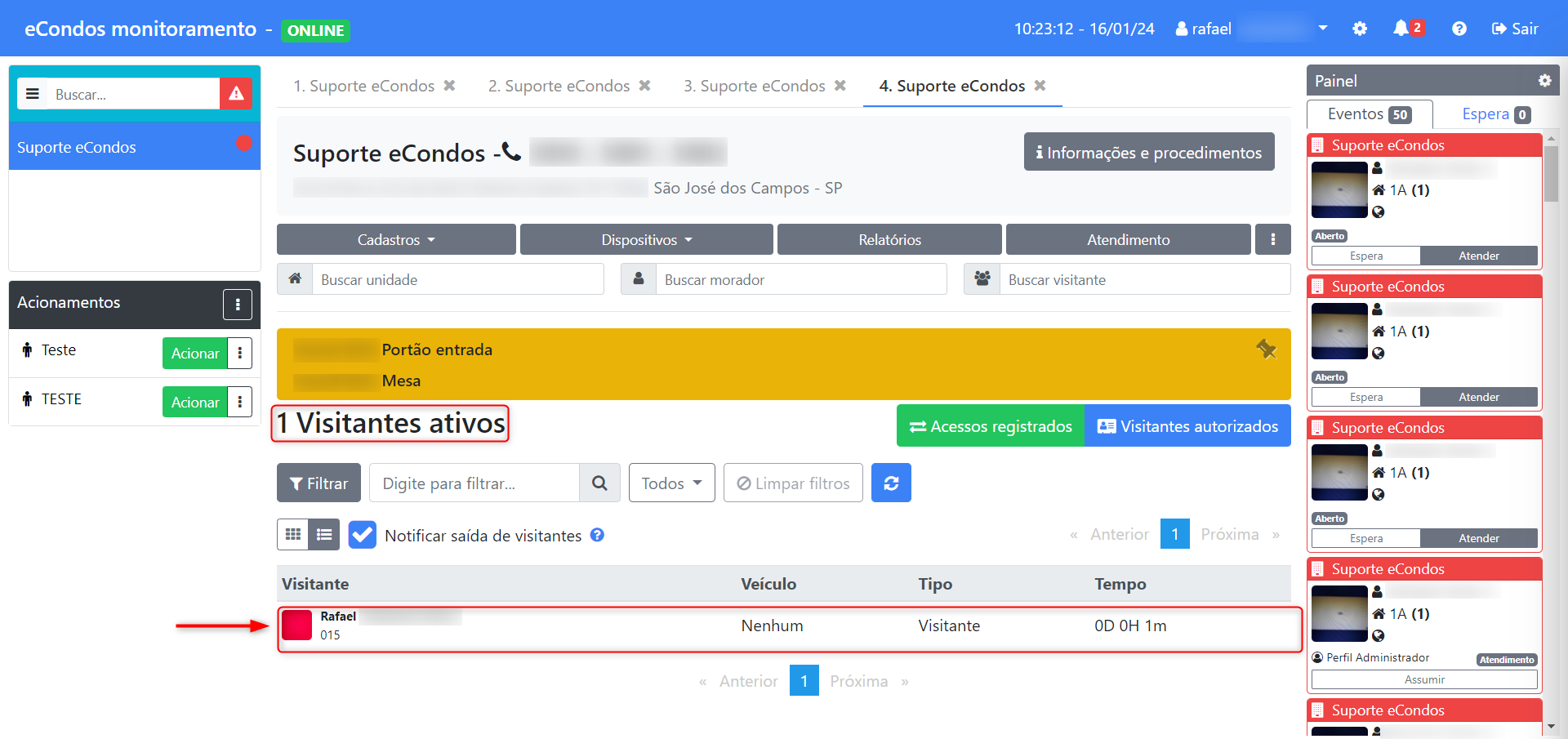
Task: Click page 1 below visitor table
Action: [x=804, y=681]
